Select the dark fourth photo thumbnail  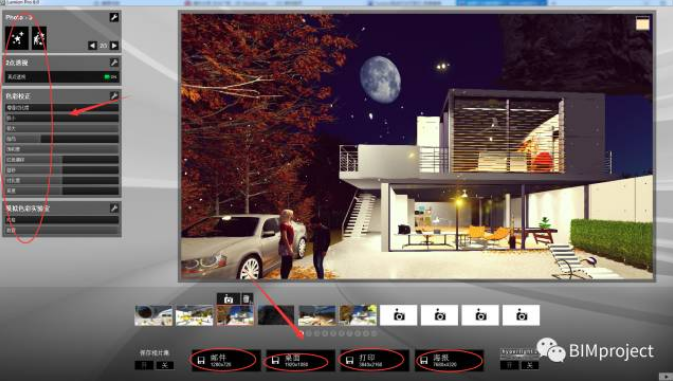[x=276, y=316]
